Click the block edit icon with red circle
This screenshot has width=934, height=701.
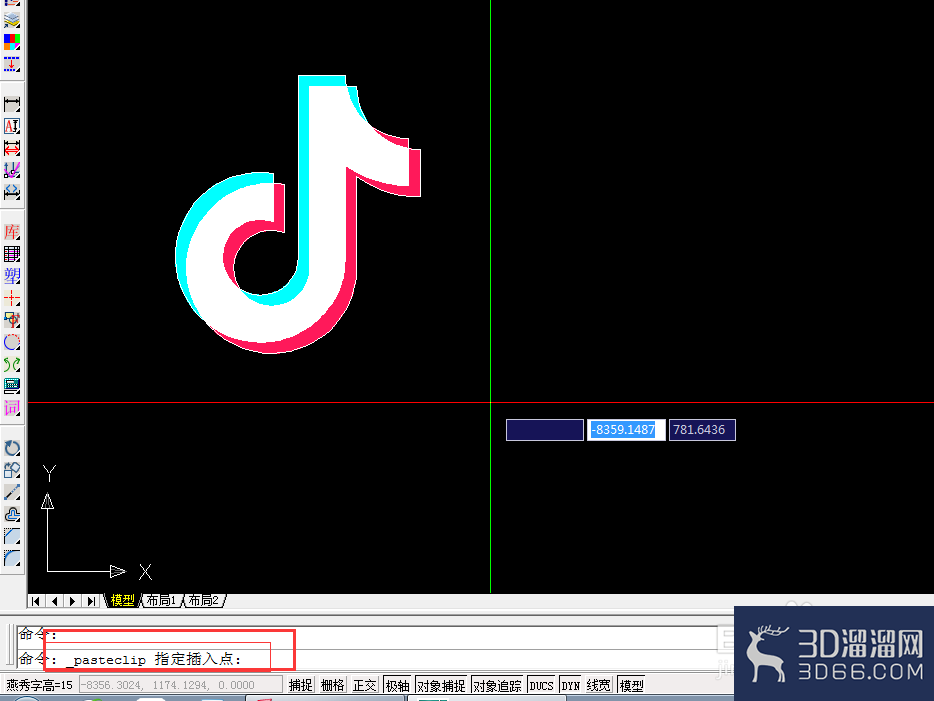[12, 320]
